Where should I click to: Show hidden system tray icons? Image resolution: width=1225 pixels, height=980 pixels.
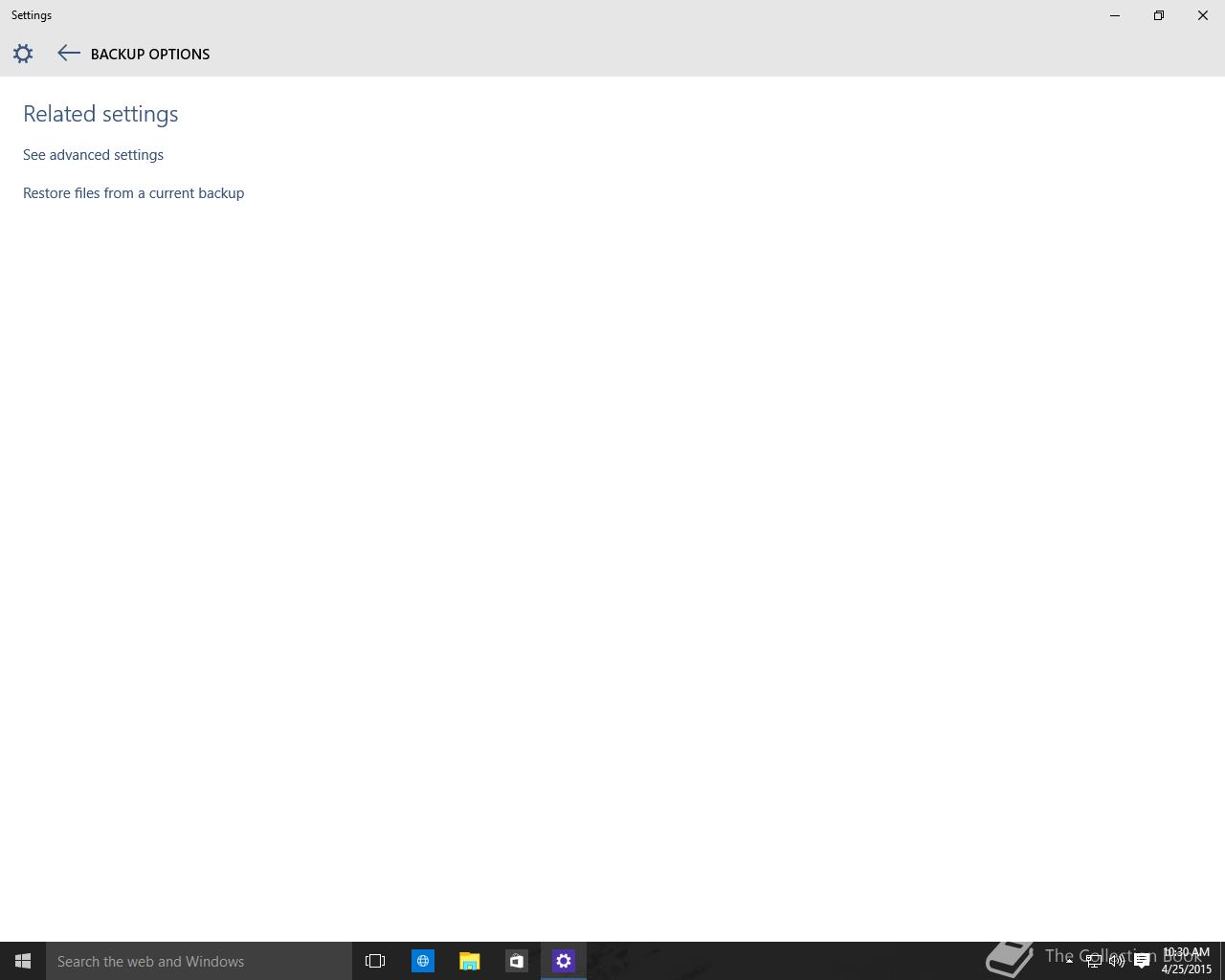[1069, 961]
